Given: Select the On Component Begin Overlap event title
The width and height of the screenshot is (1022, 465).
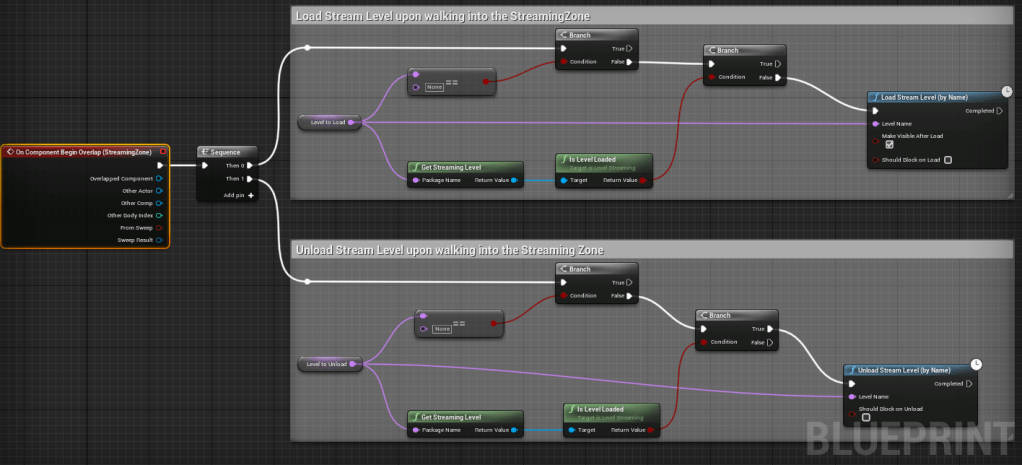Looking at the screenshot, I should (x=78, y=152).
